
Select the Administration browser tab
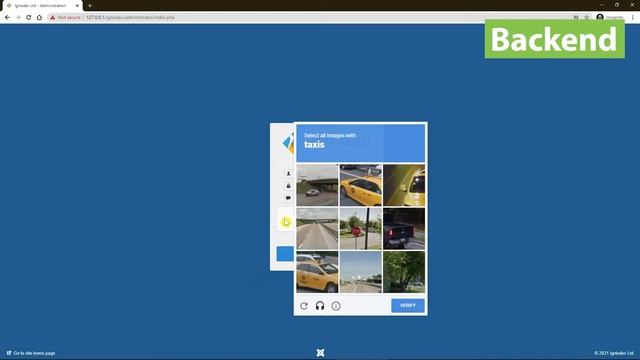[41, 6]
